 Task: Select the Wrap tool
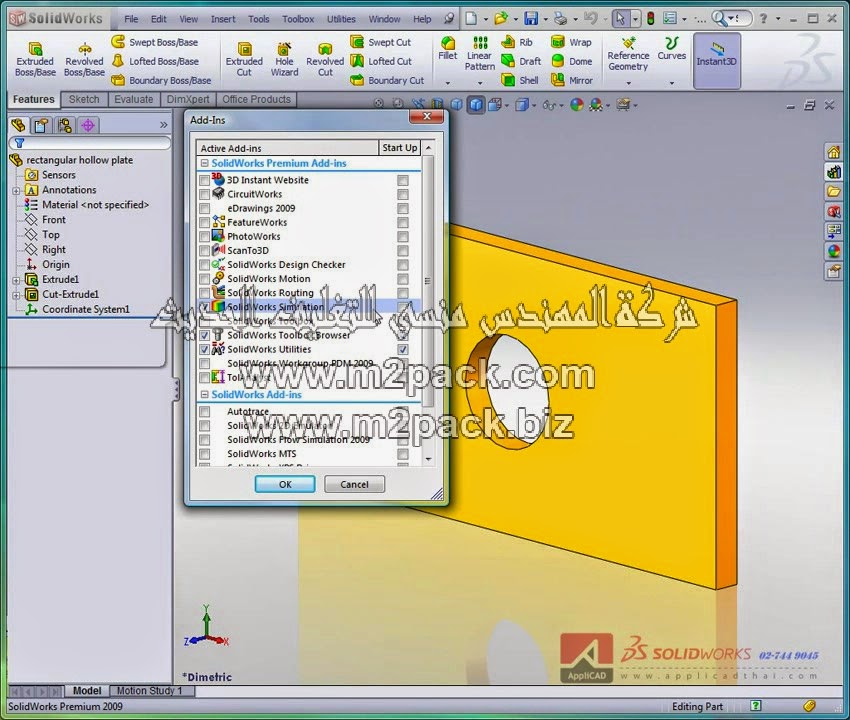pyautogui.click(x=571, y=42)
